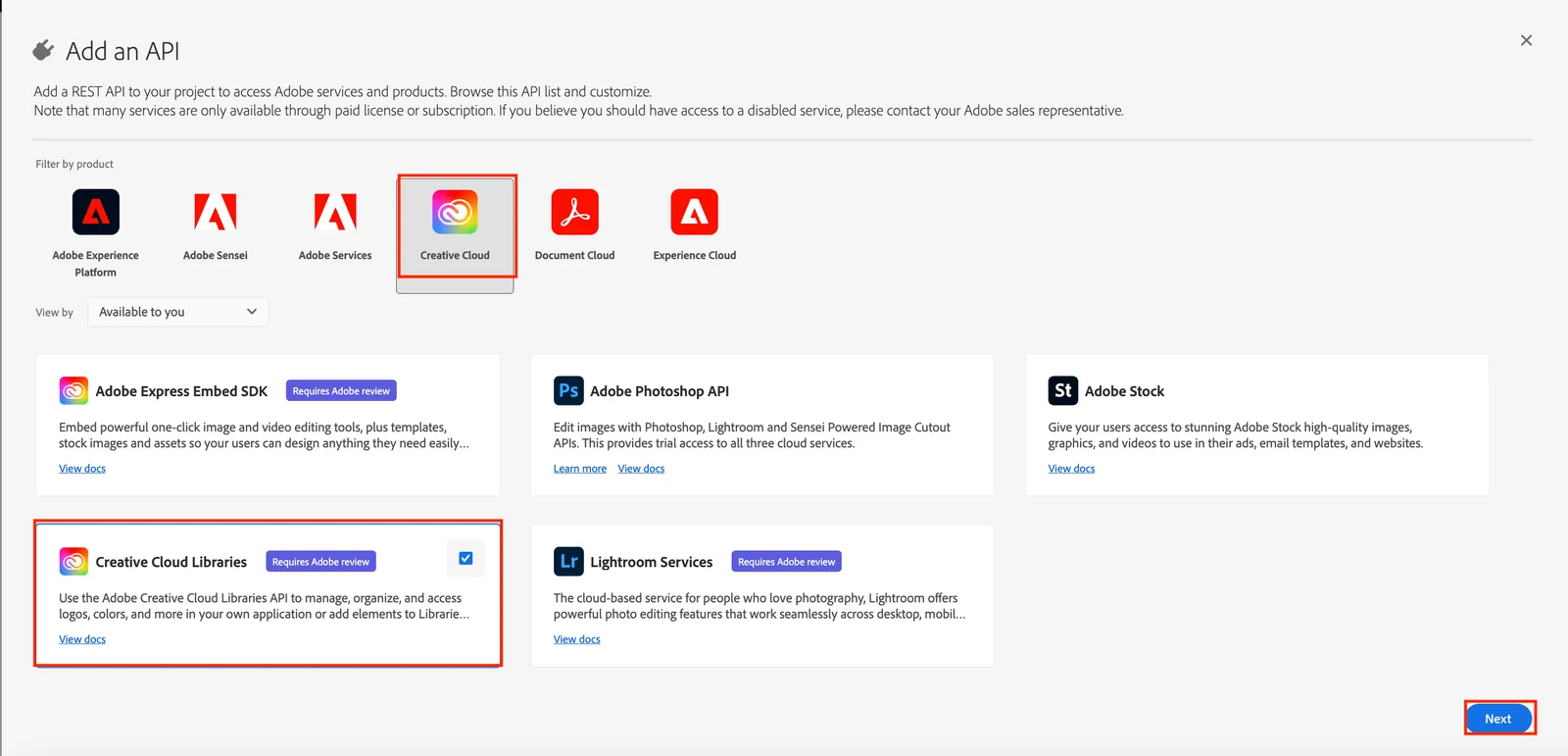Close the Add an API dialog
This screenshot has height=756, width=1568.
tap(1526, 40)
